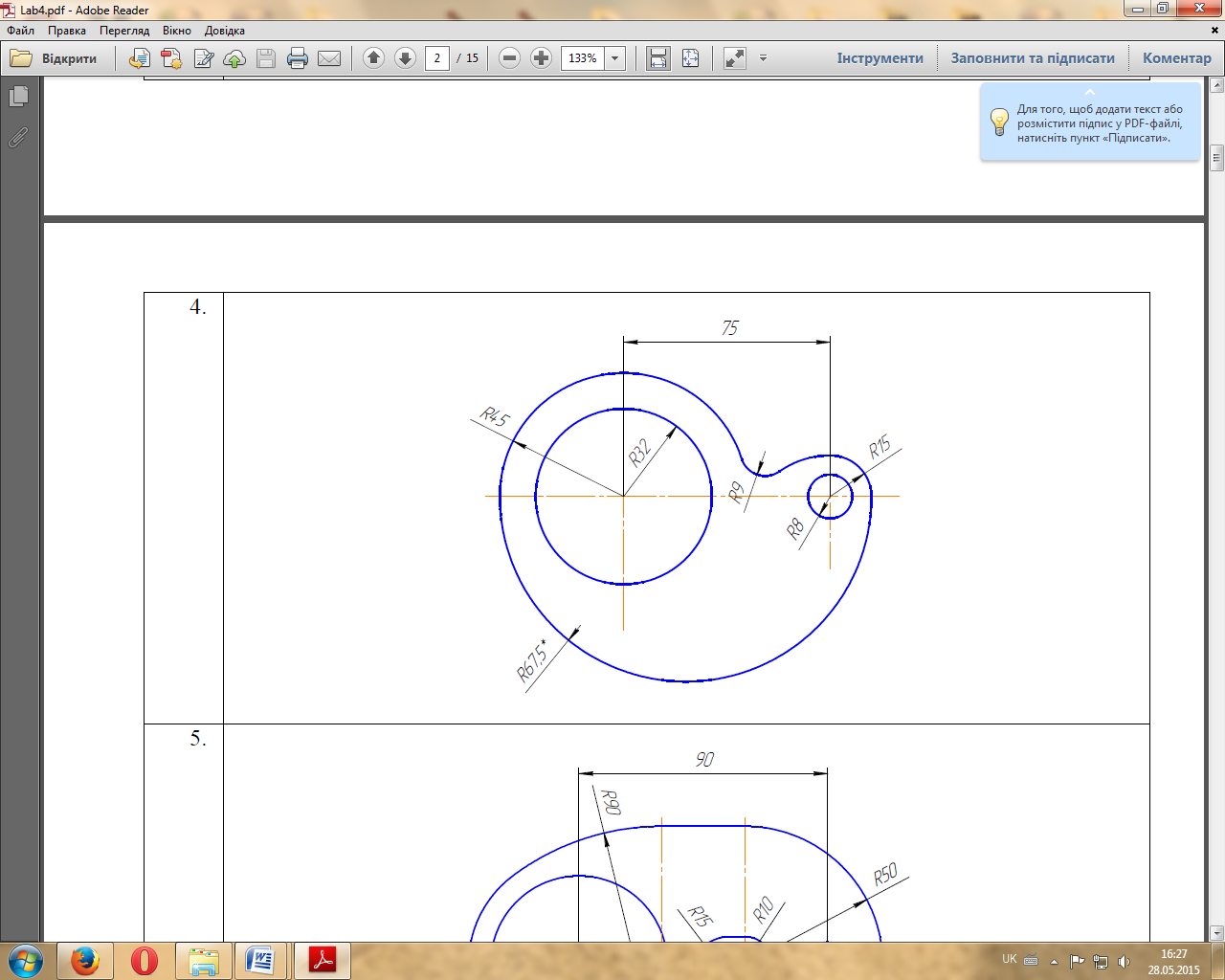The width and height of the screenshot is (1225, 980).
Task: Click the scrollbar up arrow
Action: tap(1217, 86)
